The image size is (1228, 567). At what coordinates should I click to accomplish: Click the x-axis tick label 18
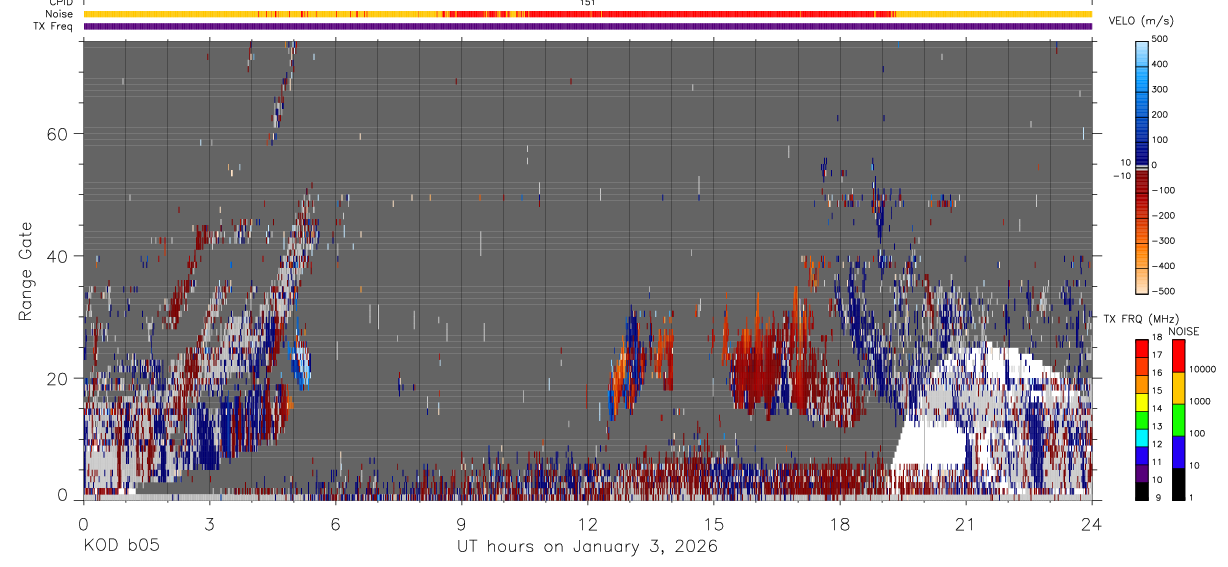[840, 524]
